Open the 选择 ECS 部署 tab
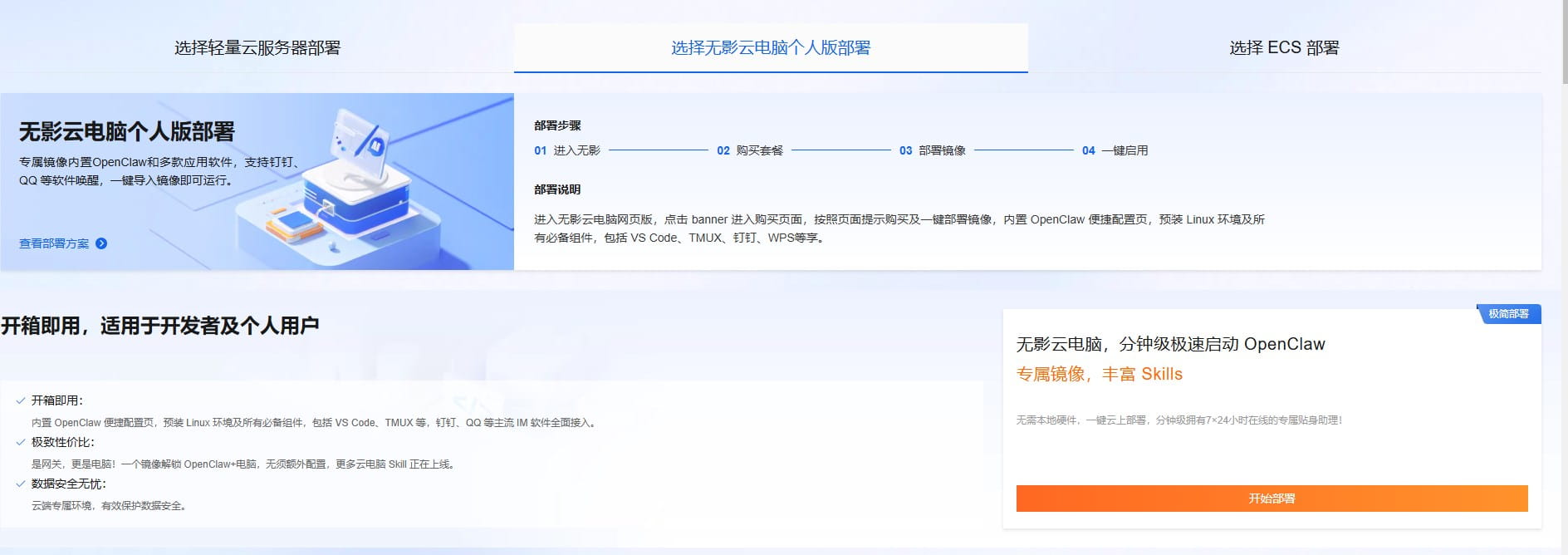The image size is (1568, 555). [x=1284, y=48]
